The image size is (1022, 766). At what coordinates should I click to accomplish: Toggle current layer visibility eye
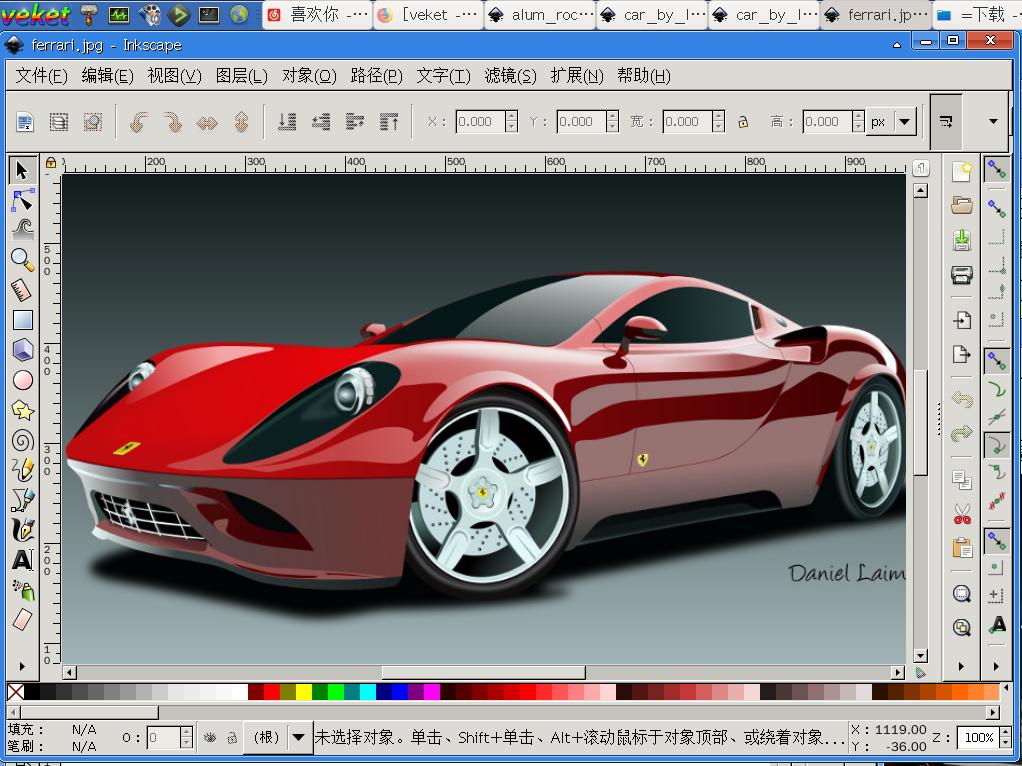(210, 738)
